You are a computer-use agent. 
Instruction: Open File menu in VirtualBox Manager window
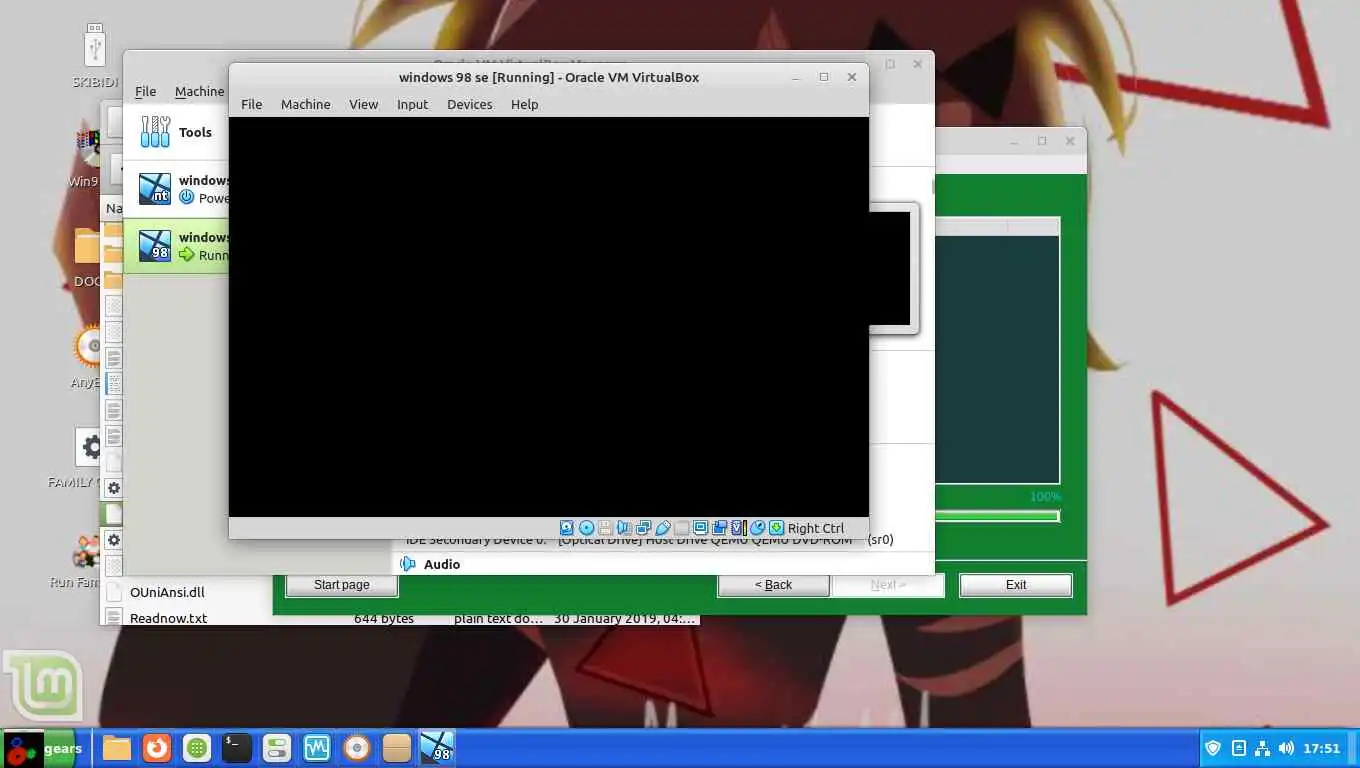[145, 91]
